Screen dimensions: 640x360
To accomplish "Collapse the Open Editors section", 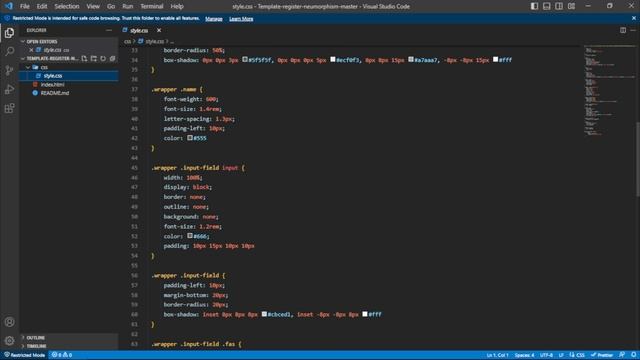I will [x=69, y=42].
